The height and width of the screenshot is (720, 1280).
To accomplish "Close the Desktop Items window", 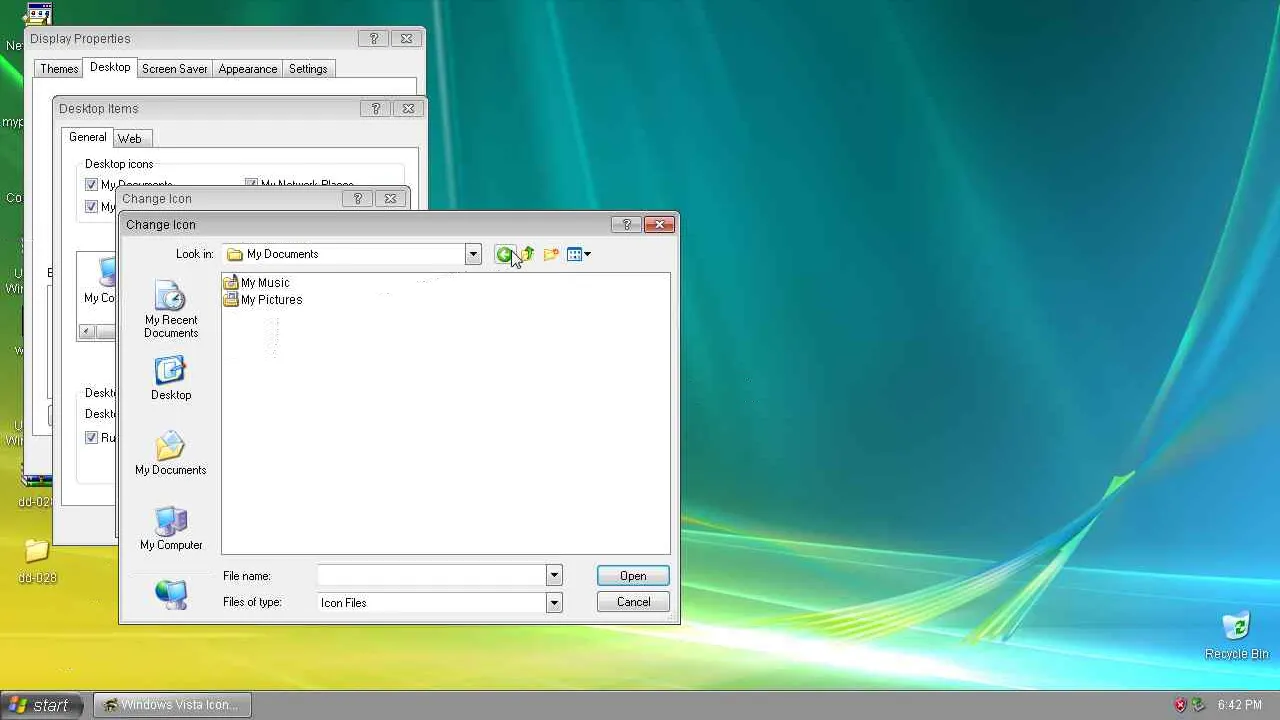I will 408,109.
